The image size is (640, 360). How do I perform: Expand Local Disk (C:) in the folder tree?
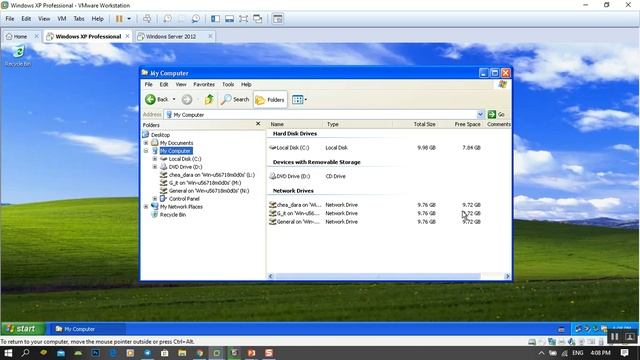155,159
